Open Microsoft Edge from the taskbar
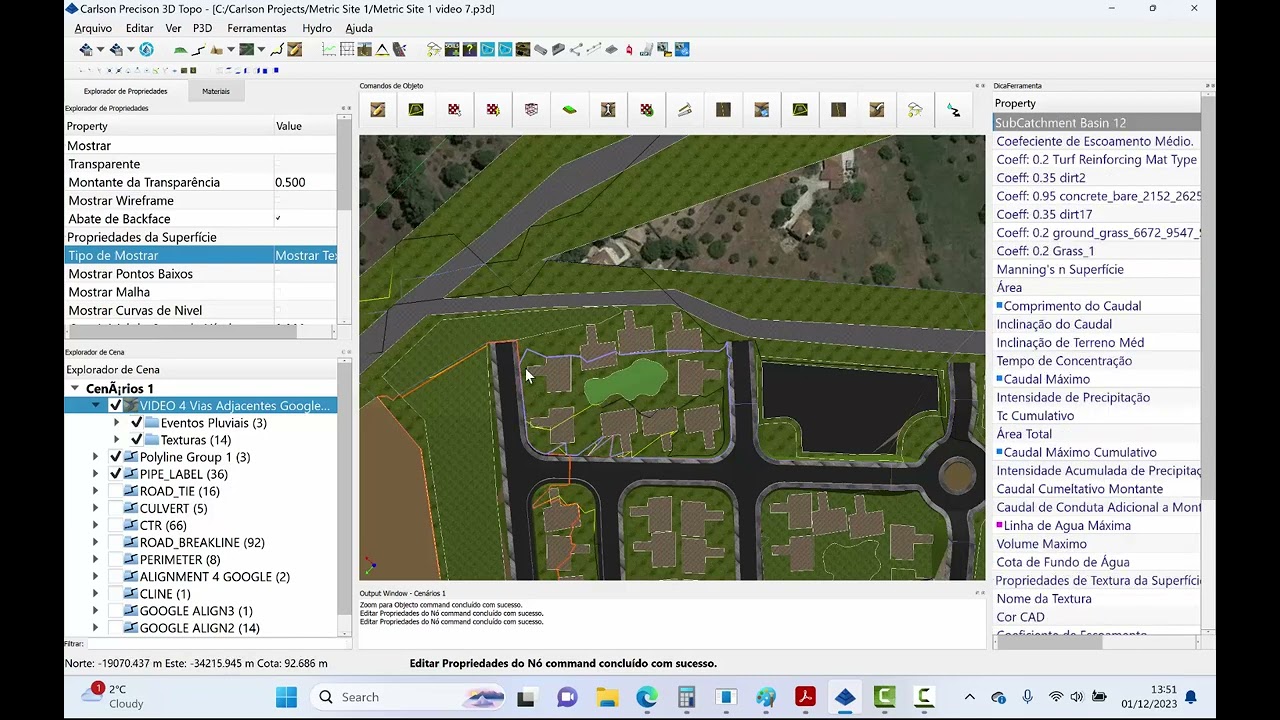1280x720 pixels. pos(647,697)
